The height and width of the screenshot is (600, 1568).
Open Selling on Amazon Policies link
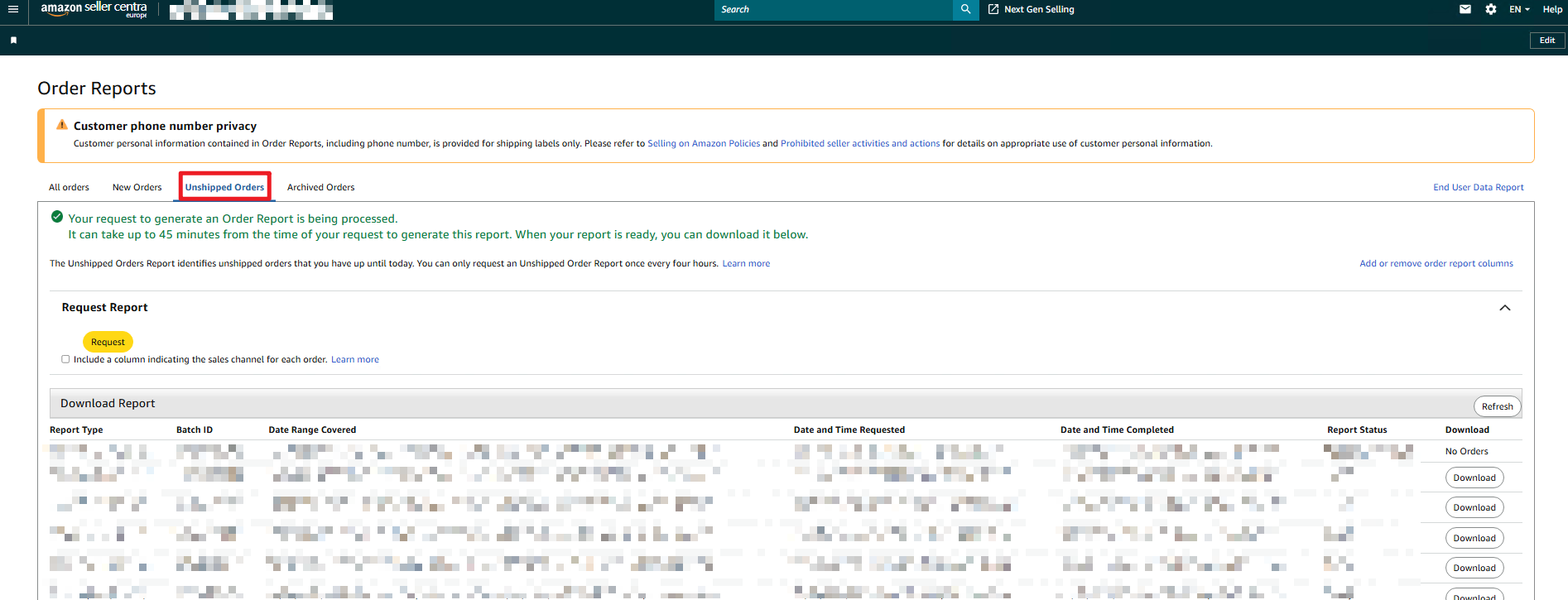coord(703,143)
